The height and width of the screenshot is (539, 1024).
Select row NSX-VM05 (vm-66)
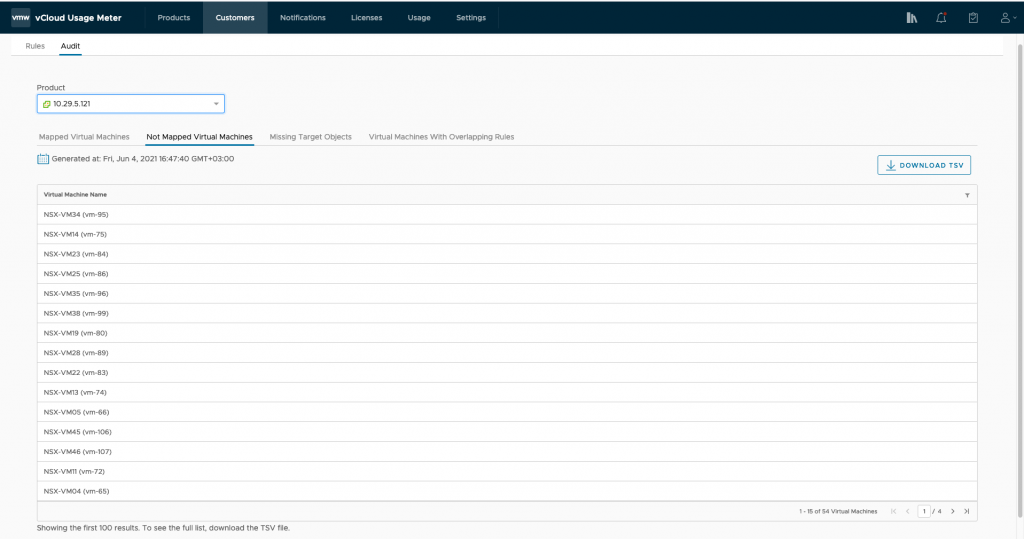[507, 412]
